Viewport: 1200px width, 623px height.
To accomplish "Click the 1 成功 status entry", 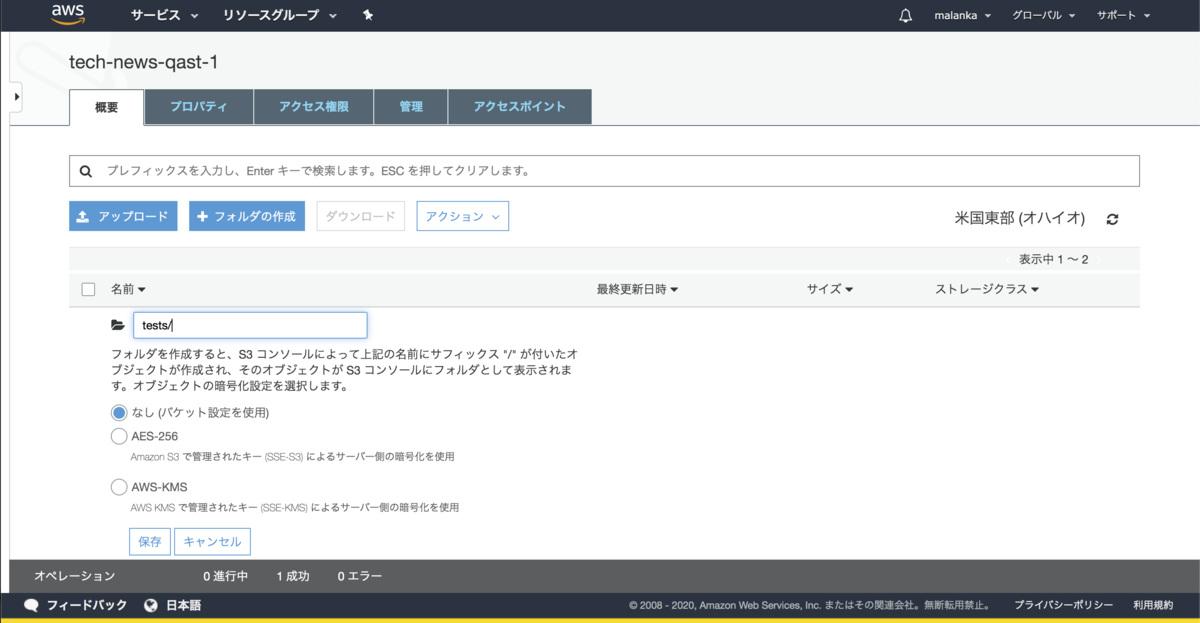I will pos(292,576).
